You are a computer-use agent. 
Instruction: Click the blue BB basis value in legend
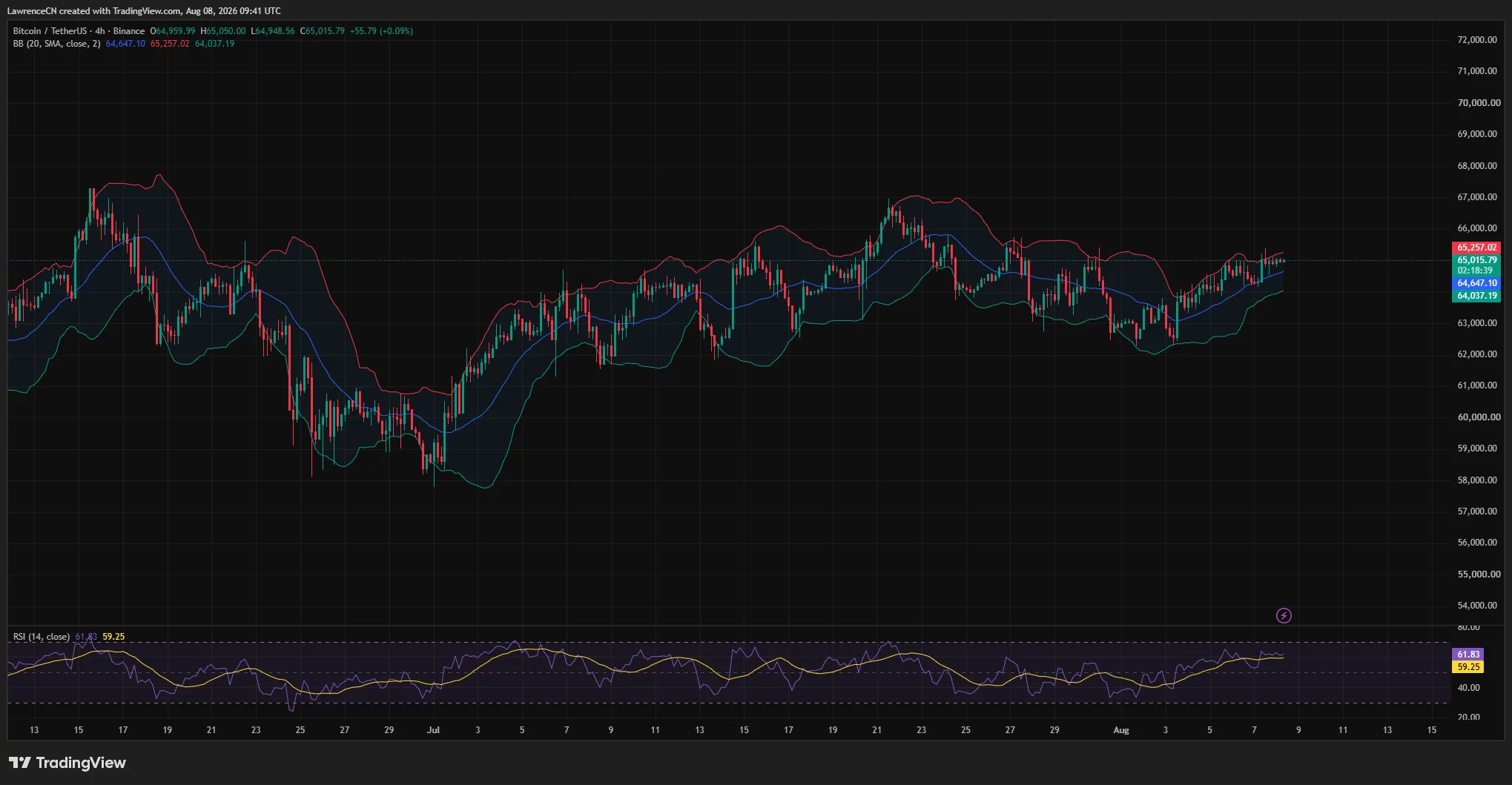click(x=125, y=44)
